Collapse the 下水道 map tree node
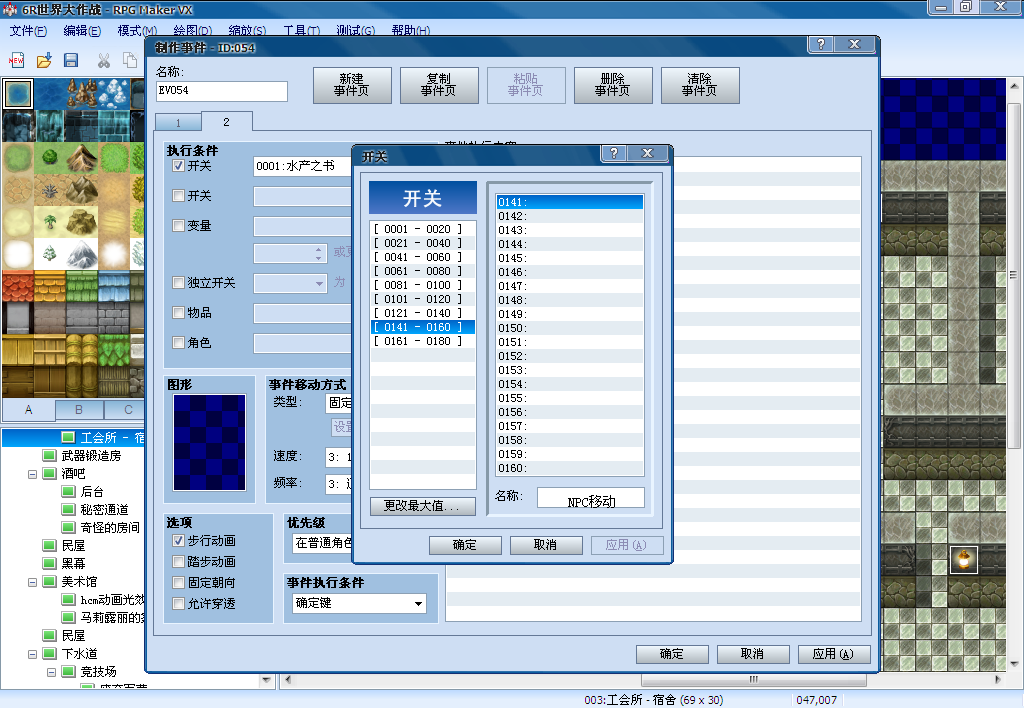Viewport: 1024px width, 708px height. 32,654
